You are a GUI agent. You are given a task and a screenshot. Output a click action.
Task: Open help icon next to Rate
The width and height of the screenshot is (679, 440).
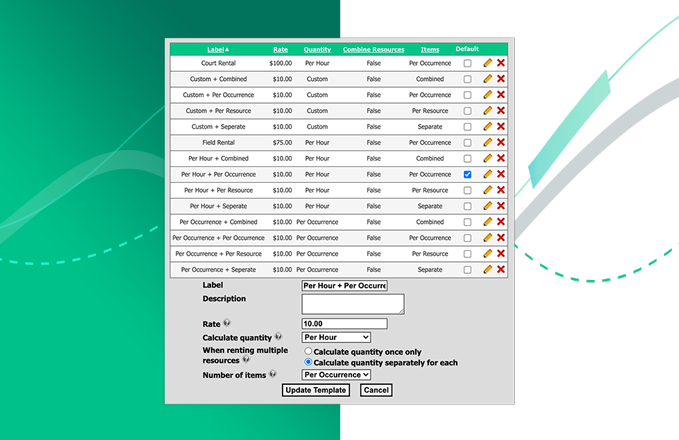tap(227, 324)
